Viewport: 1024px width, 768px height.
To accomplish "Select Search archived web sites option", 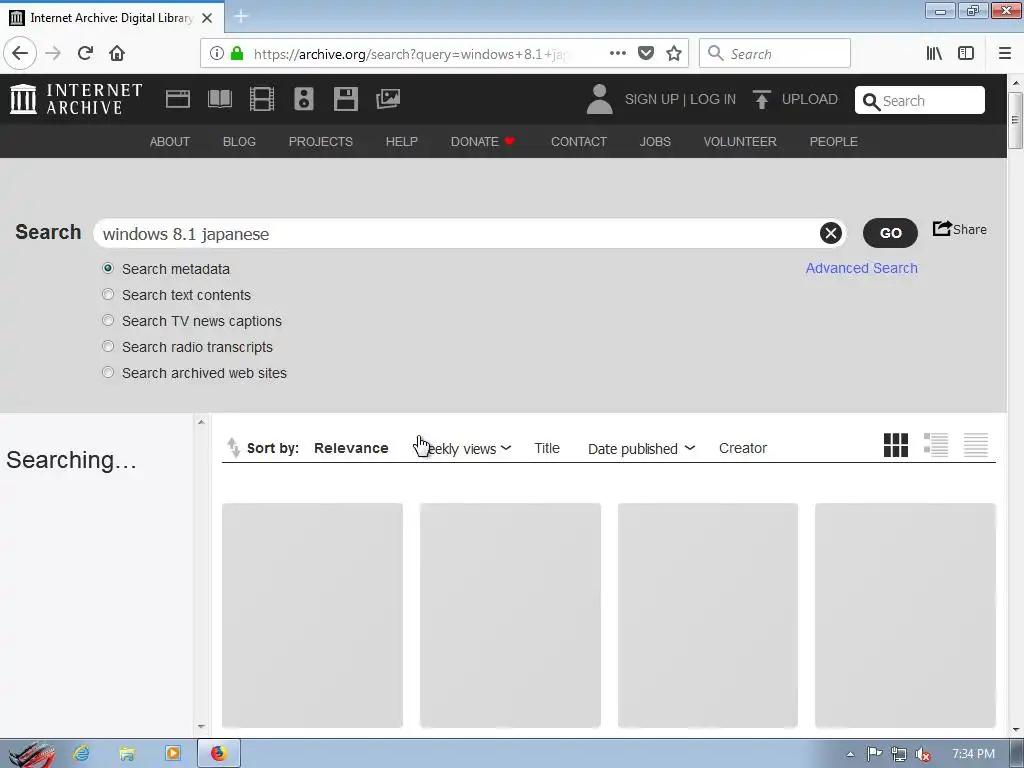I will click(108, 373).
